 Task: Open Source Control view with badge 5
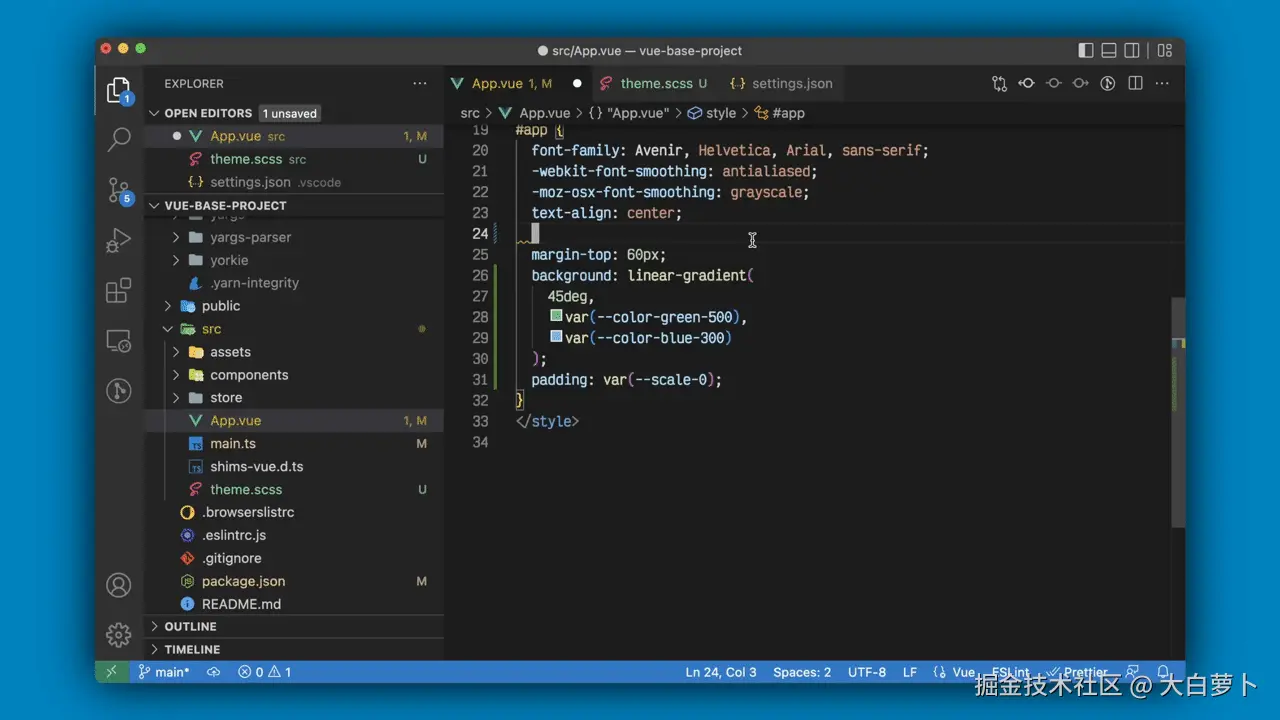point(119,190)
